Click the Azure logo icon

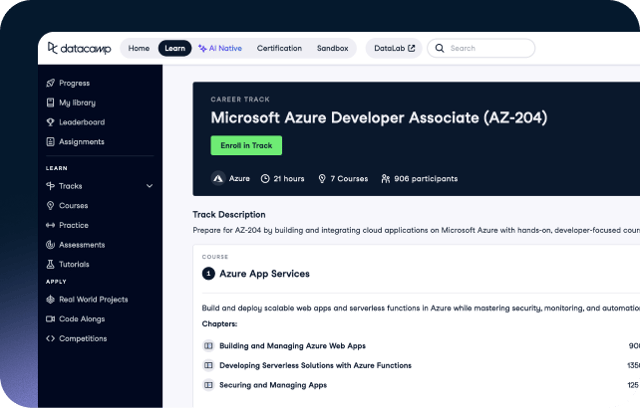[218, 179]
